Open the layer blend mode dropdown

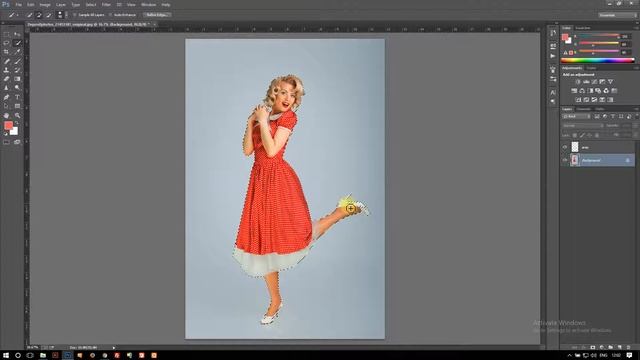point(582,126)
